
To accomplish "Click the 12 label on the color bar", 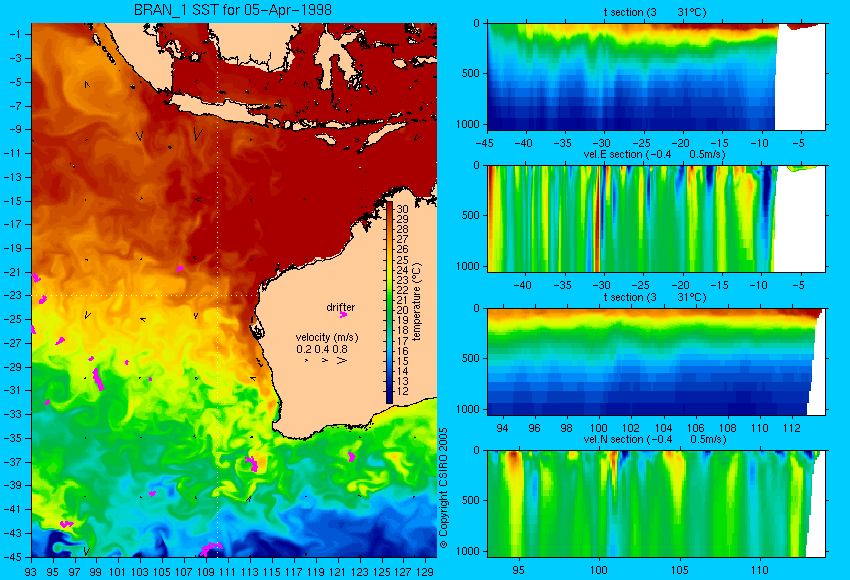I will click(x=402, y=391).
